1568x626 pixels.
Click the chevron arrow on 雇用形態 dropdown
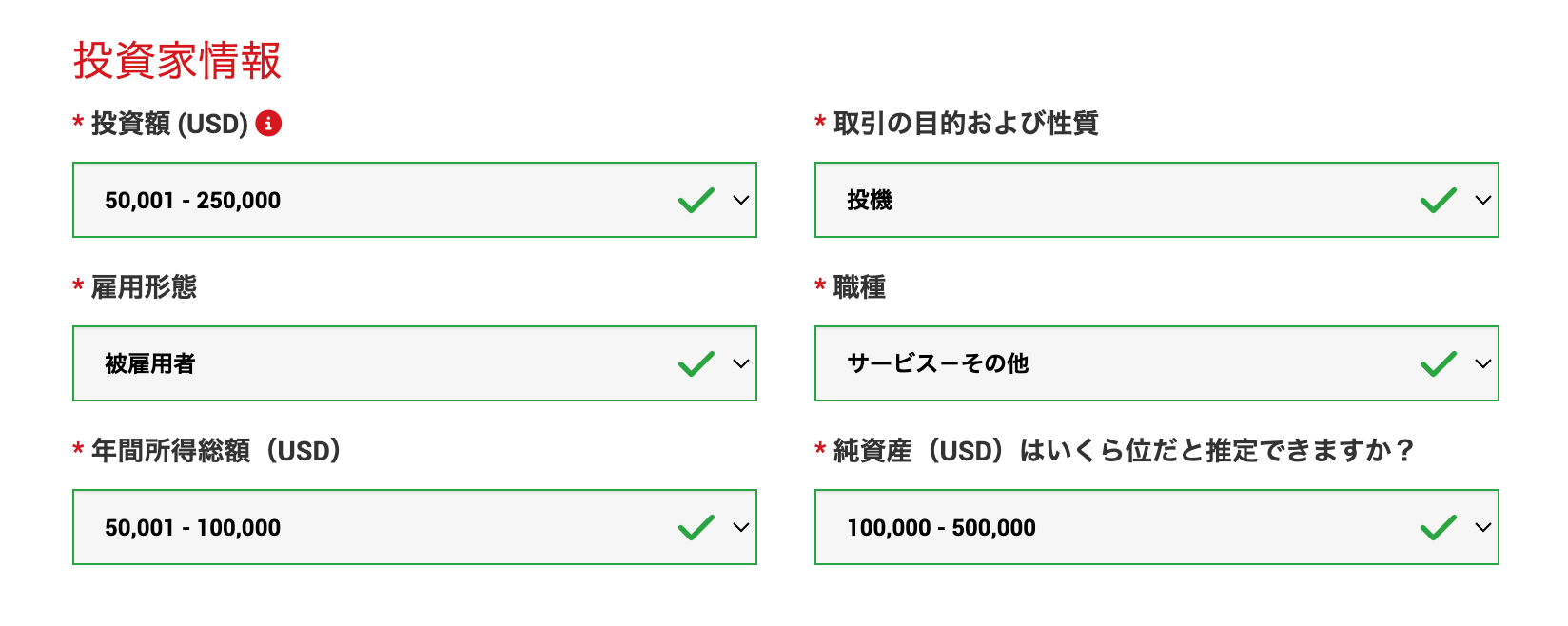[741, 363]
